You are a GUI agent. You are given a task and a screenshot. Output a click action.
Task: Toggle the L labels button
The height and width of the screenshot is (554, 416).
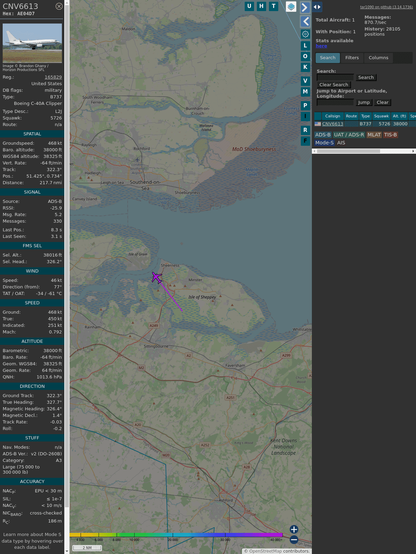pos(305,46)
